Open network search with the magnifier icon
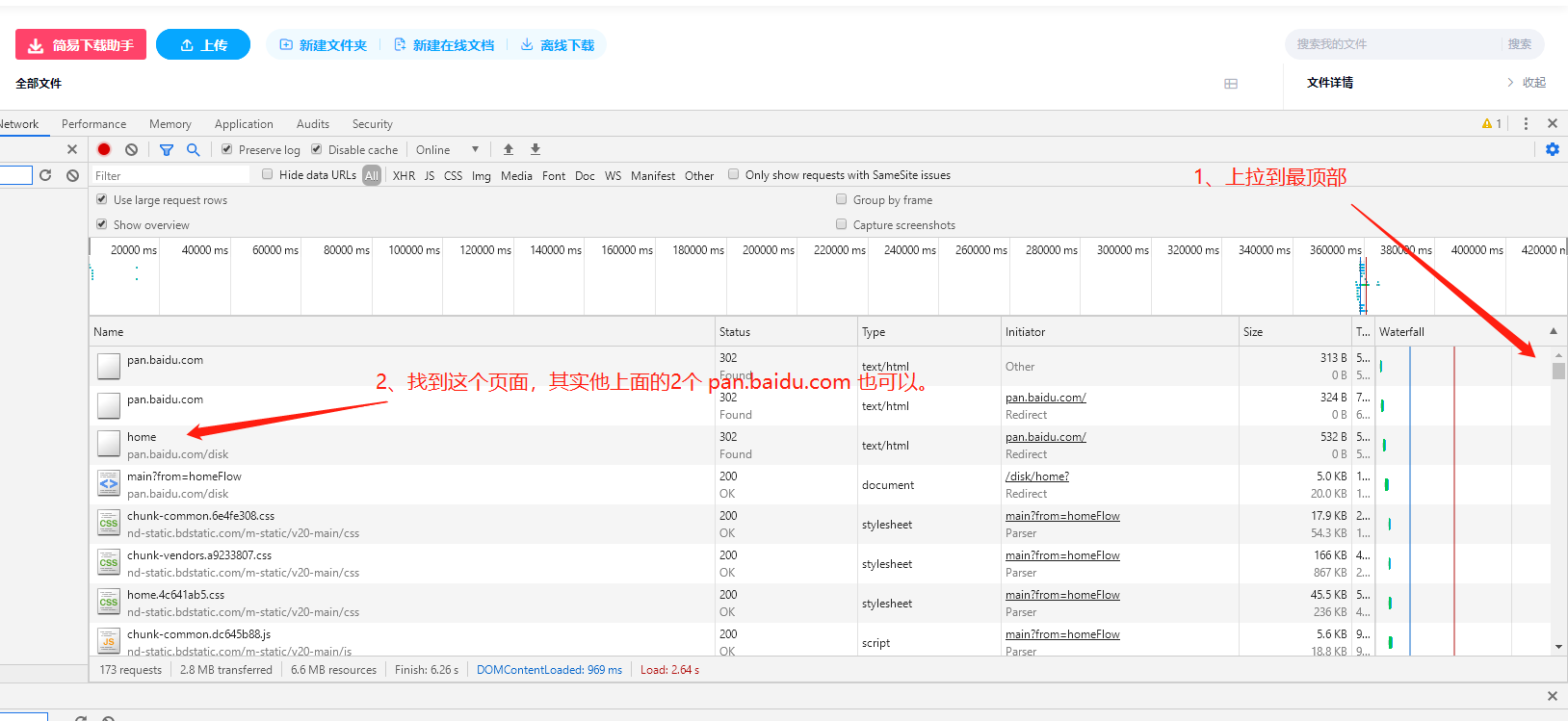Image resolution: width=1568 pixels, height=721 pixels. click(193, 149)
